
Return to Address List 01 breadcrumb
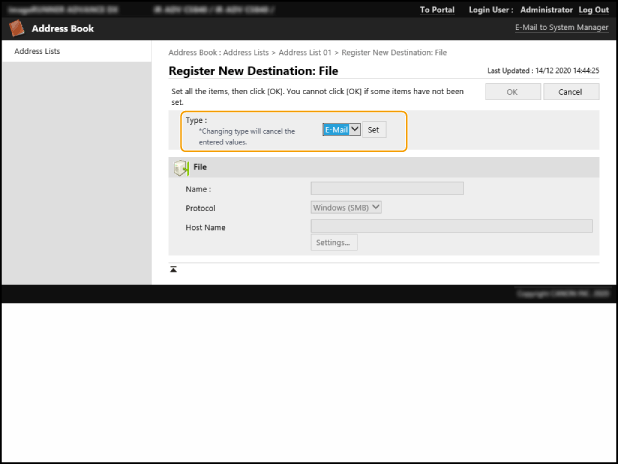tap(305, 51)
